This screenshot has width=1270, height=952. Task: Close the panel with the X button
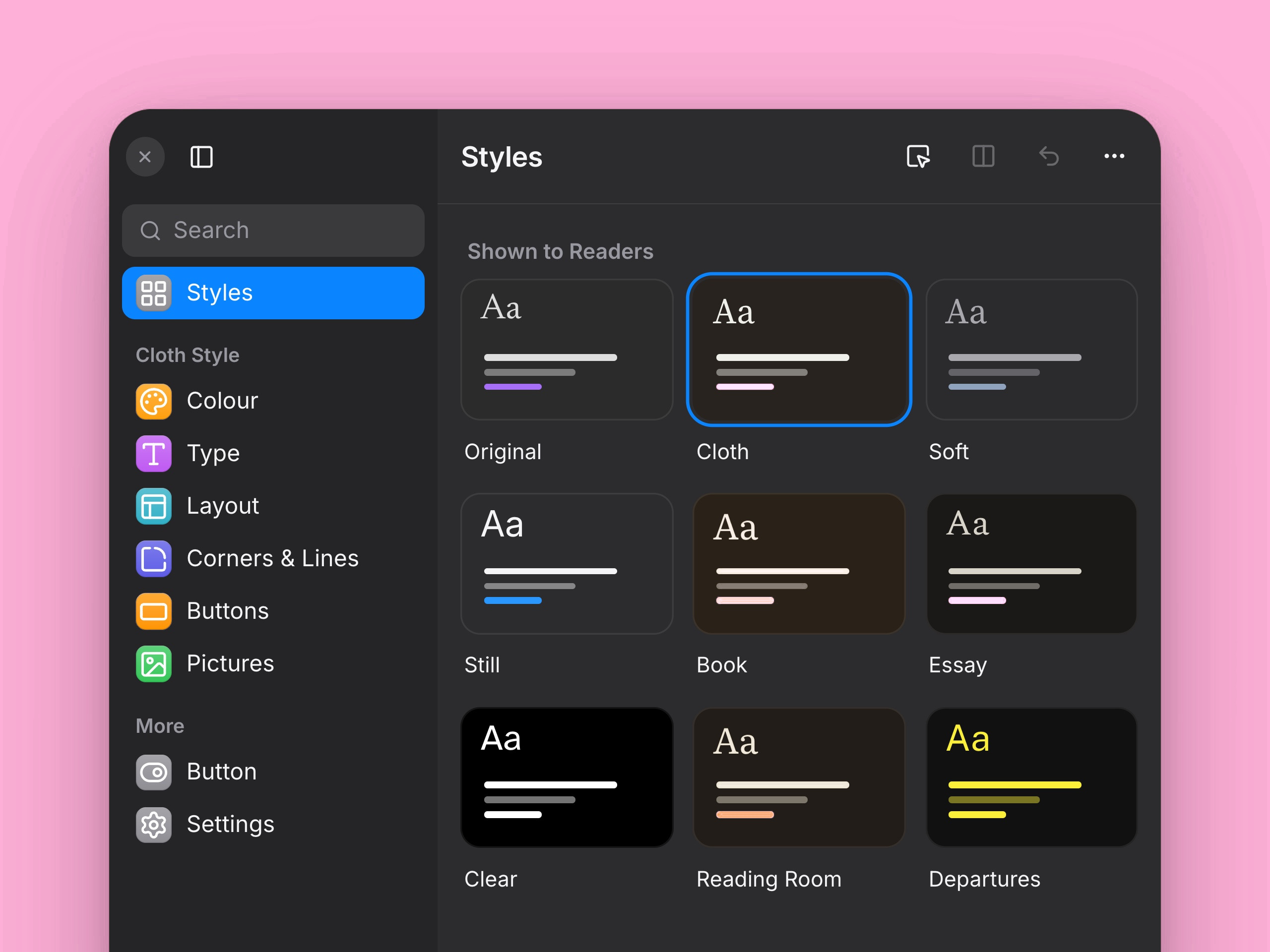point(145,157)
